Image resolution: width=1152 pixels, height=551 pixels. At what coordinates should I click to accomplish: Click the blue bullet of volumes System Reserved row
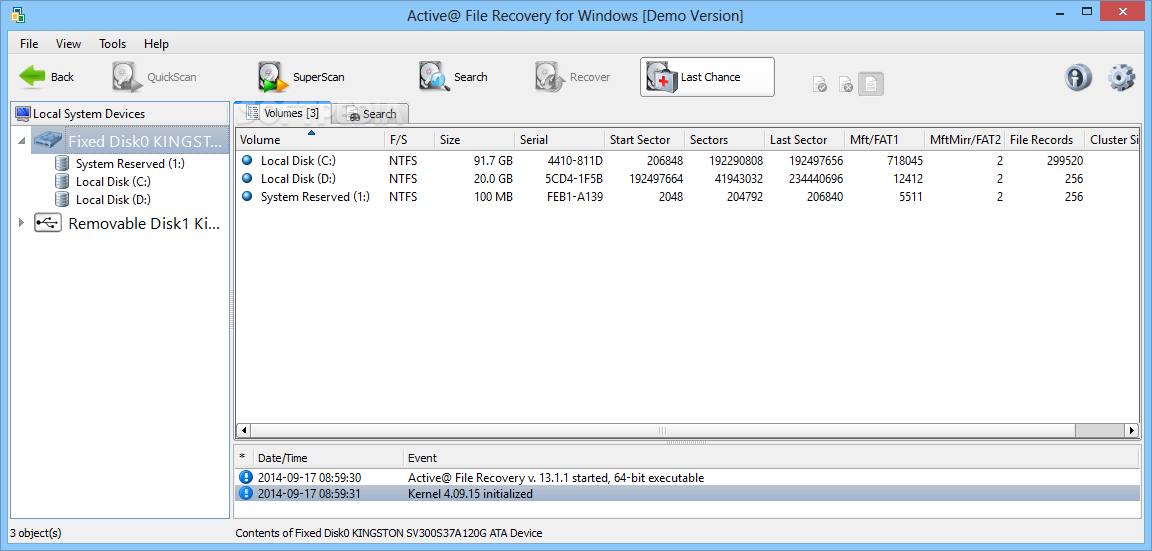point(247,196)
